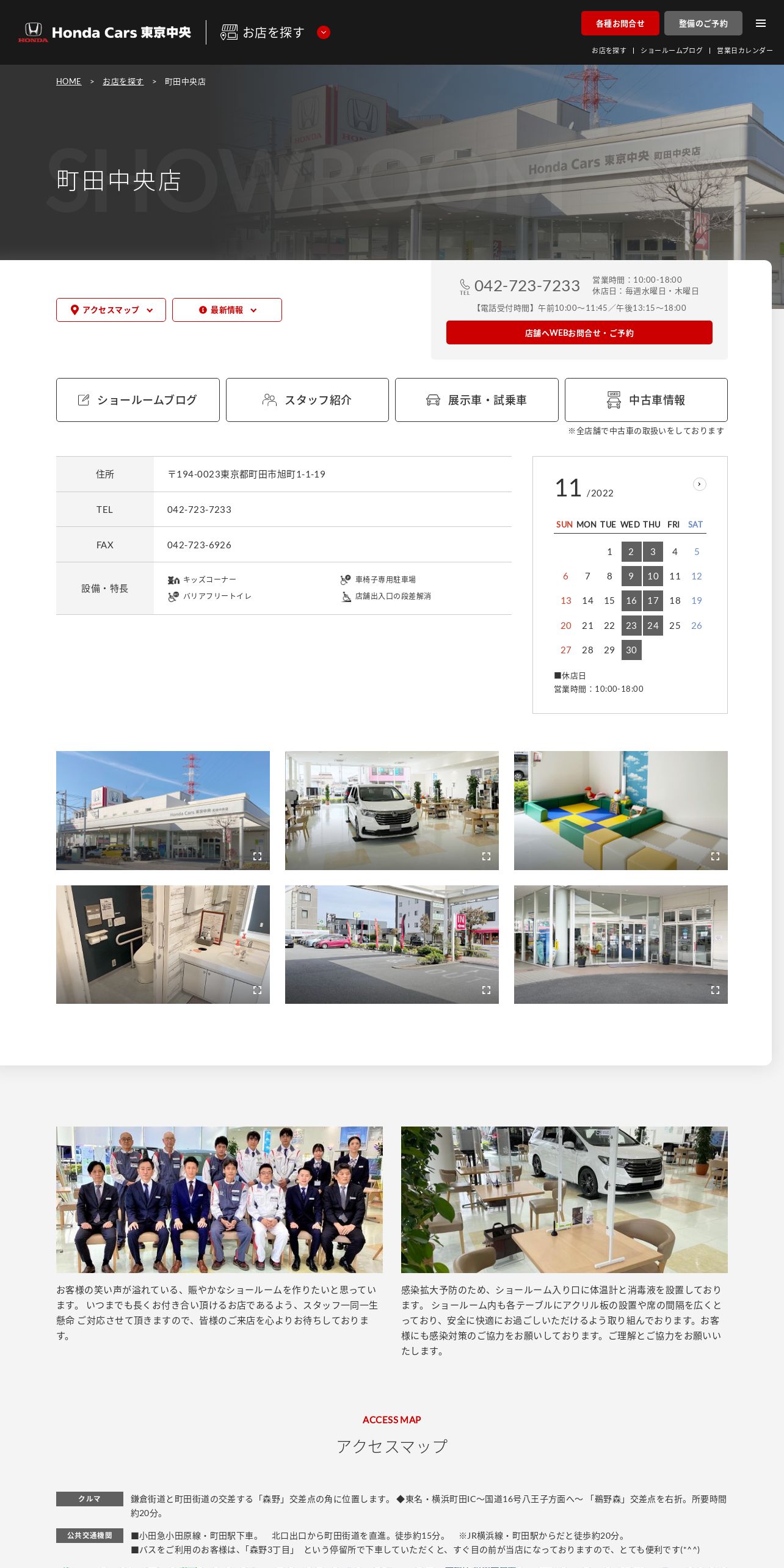The height and width of the screenshot is (1568, 784).
Task: Open the 展示車・試乗車 tab button
Action: [477, 400]
